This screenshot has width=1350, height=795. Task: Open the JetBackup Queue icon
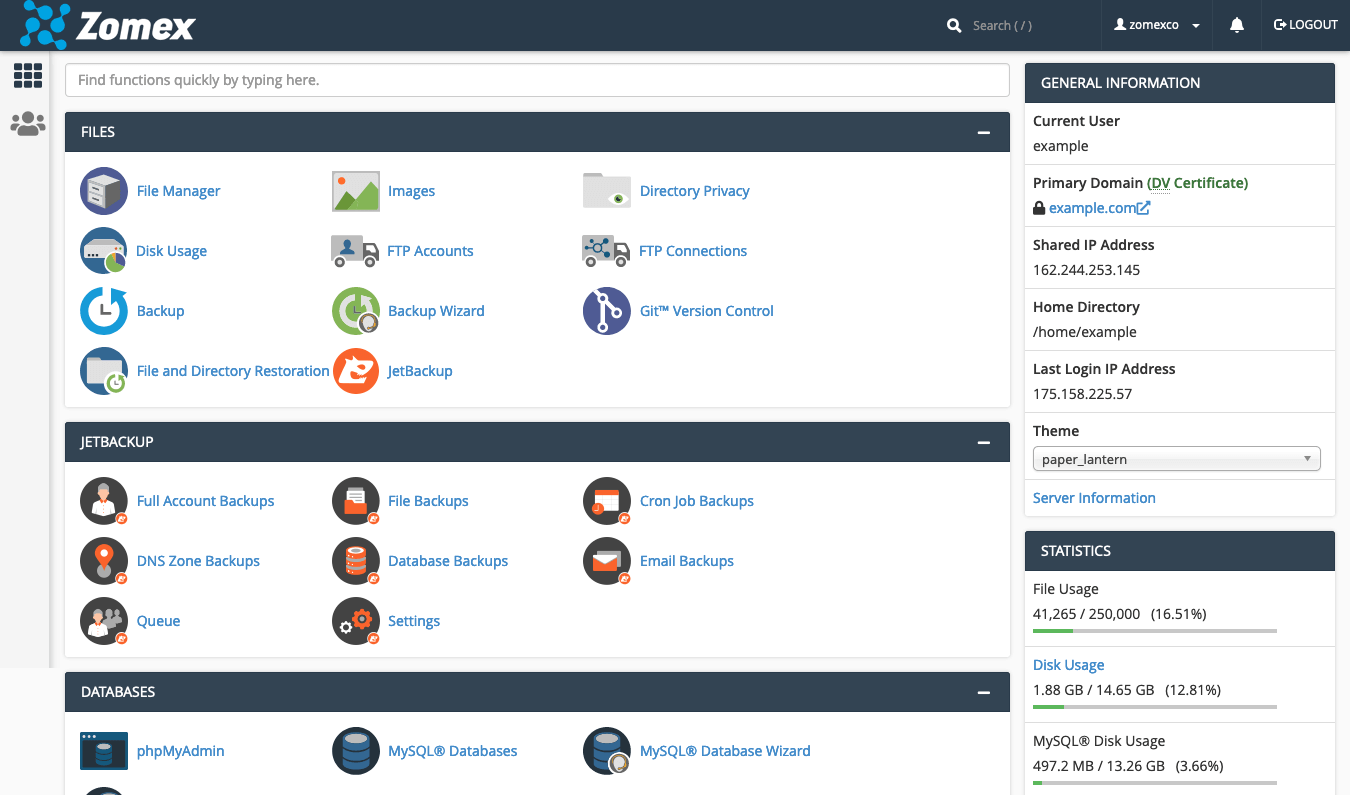(104, 621)
